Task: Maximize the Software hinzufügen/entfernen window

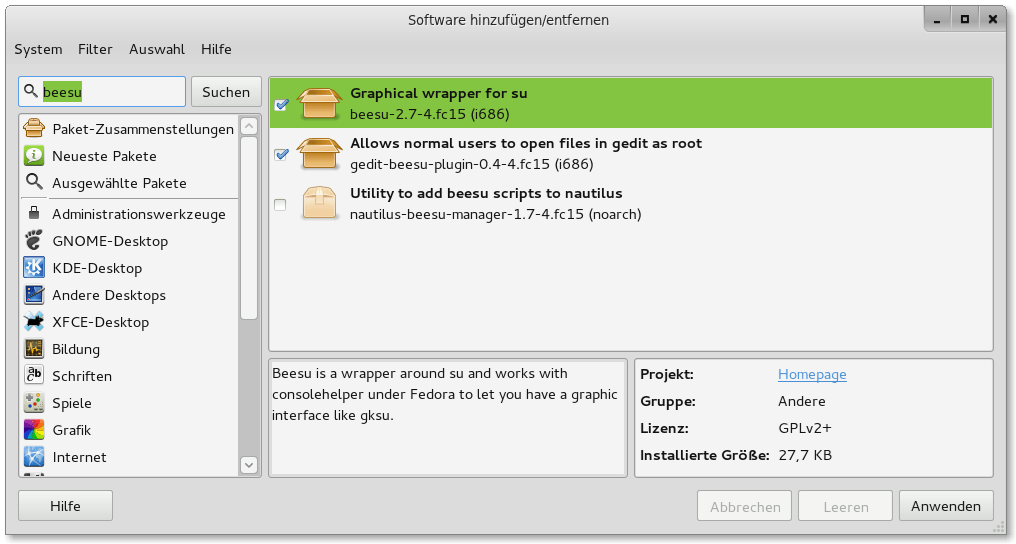Action: (965, 19)
